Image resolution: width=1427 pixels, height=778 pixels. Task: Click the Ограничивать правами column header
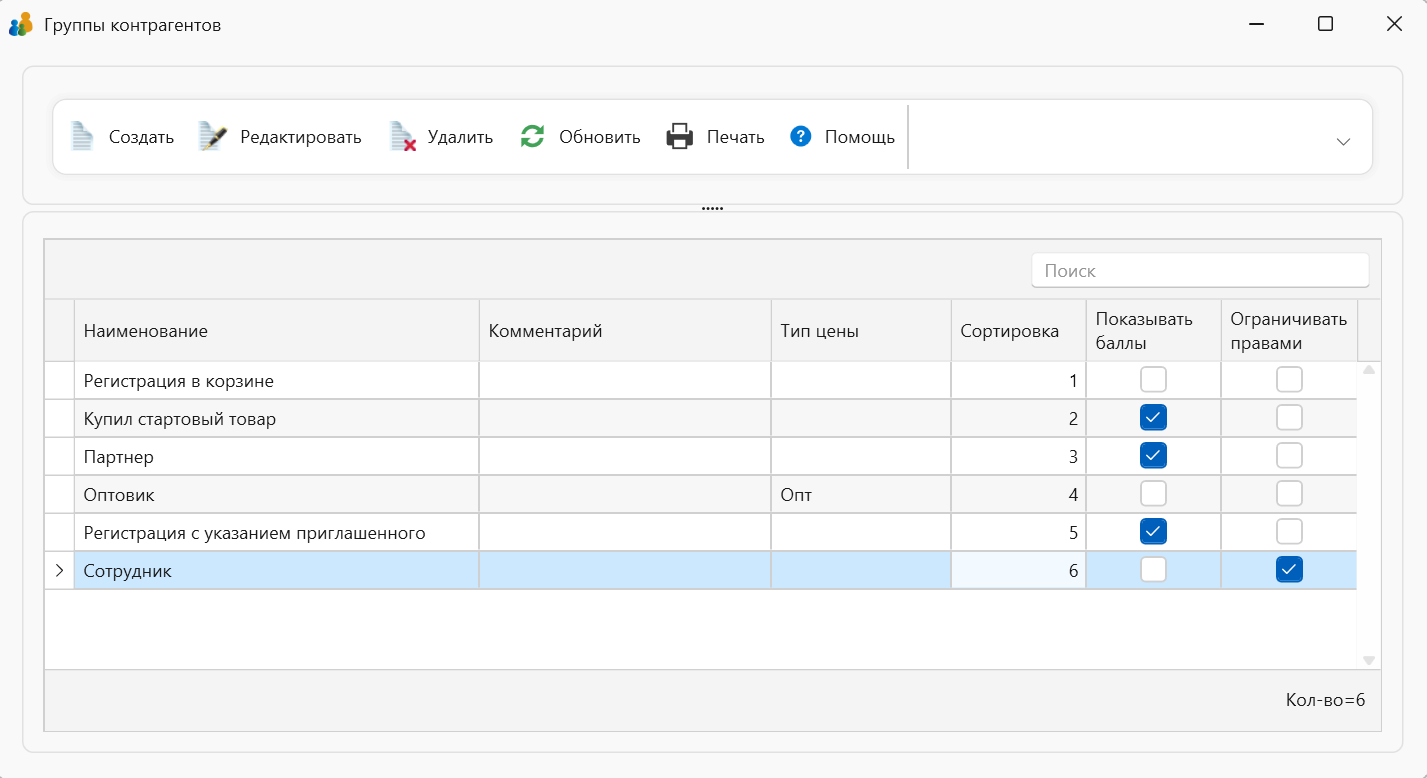1289,331
